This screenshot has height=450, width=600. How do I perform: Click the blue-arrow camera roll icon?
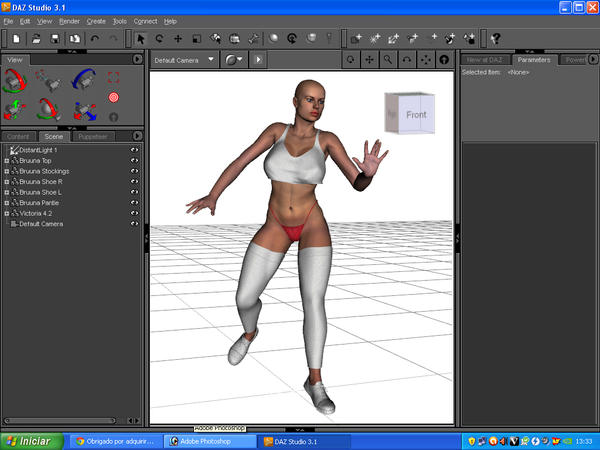(x=84, y=80)
